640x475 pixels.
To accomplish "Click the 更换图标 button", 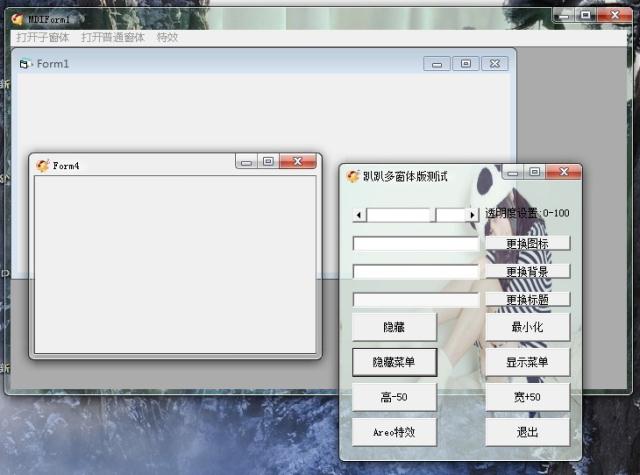I will 527,244.
